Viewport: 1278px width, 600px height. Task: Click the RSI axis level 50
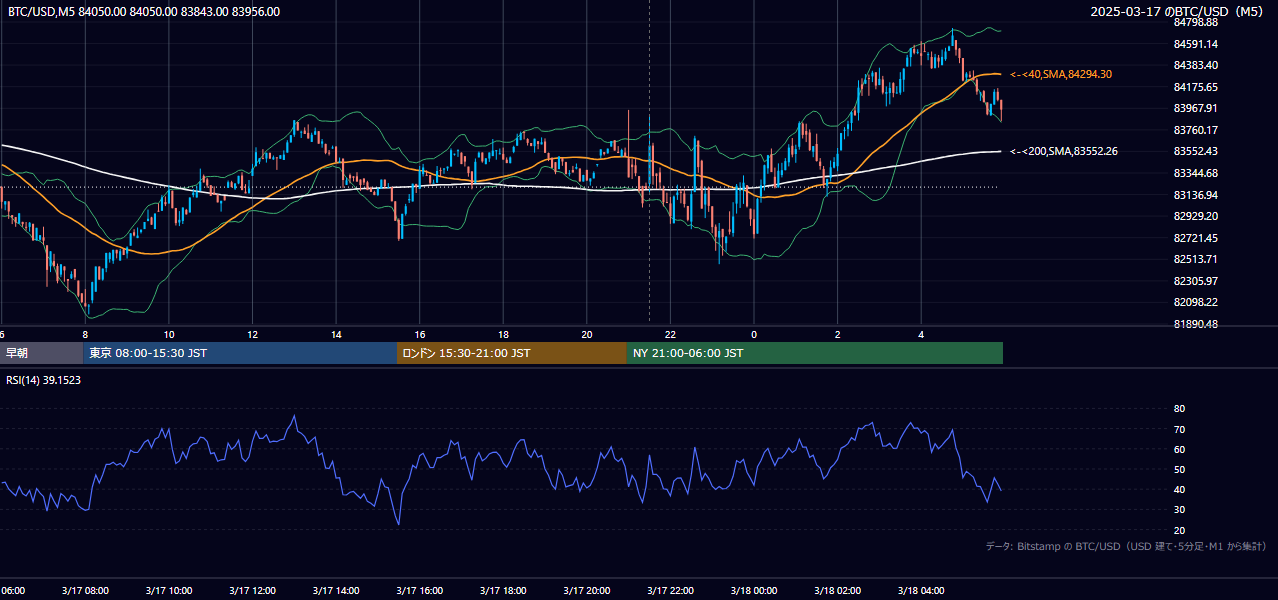click(1179, 470)
